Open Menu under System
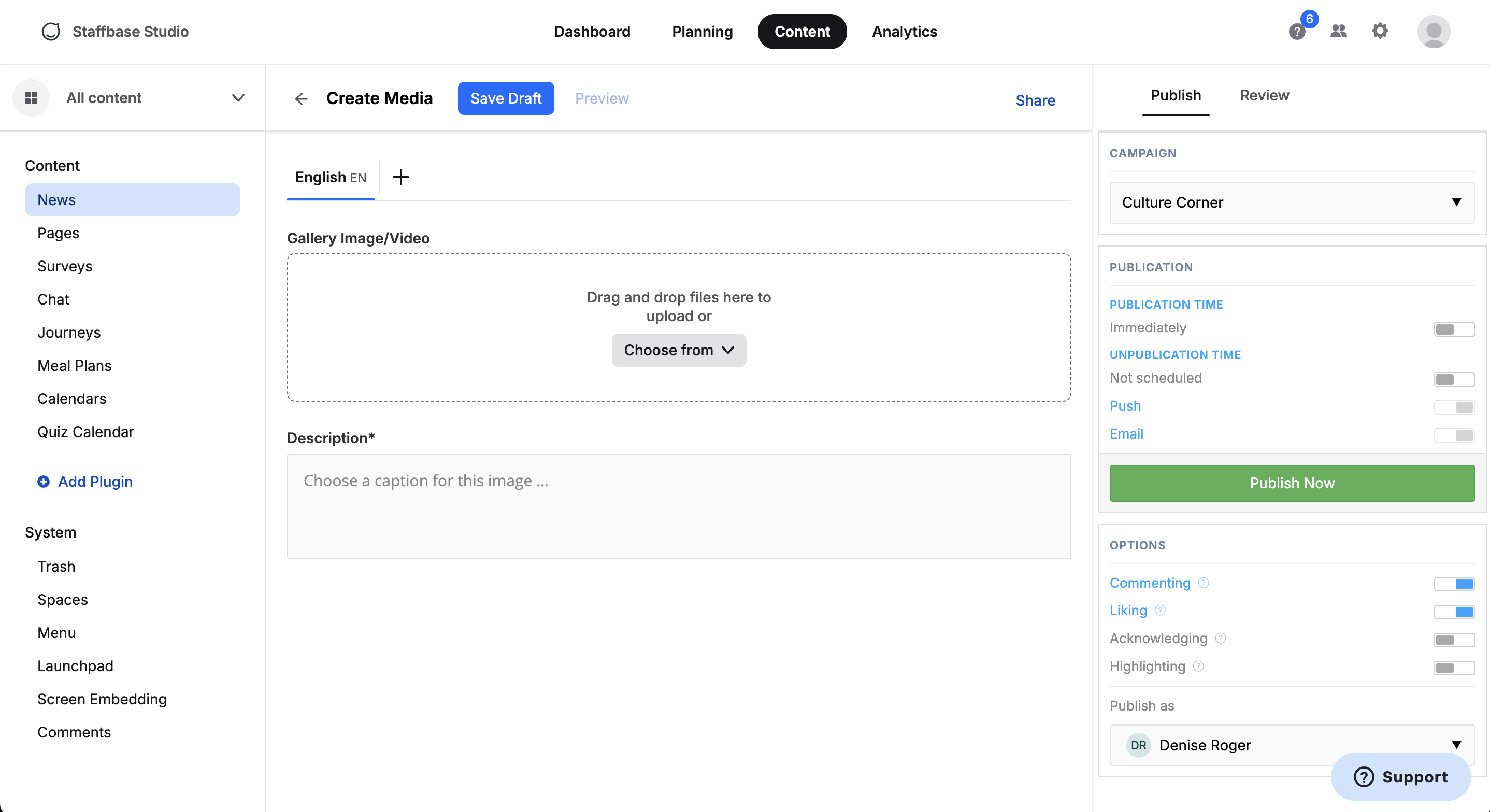Image resolution: width=1490 pixels, height=812 pixels. click(56, 633)
